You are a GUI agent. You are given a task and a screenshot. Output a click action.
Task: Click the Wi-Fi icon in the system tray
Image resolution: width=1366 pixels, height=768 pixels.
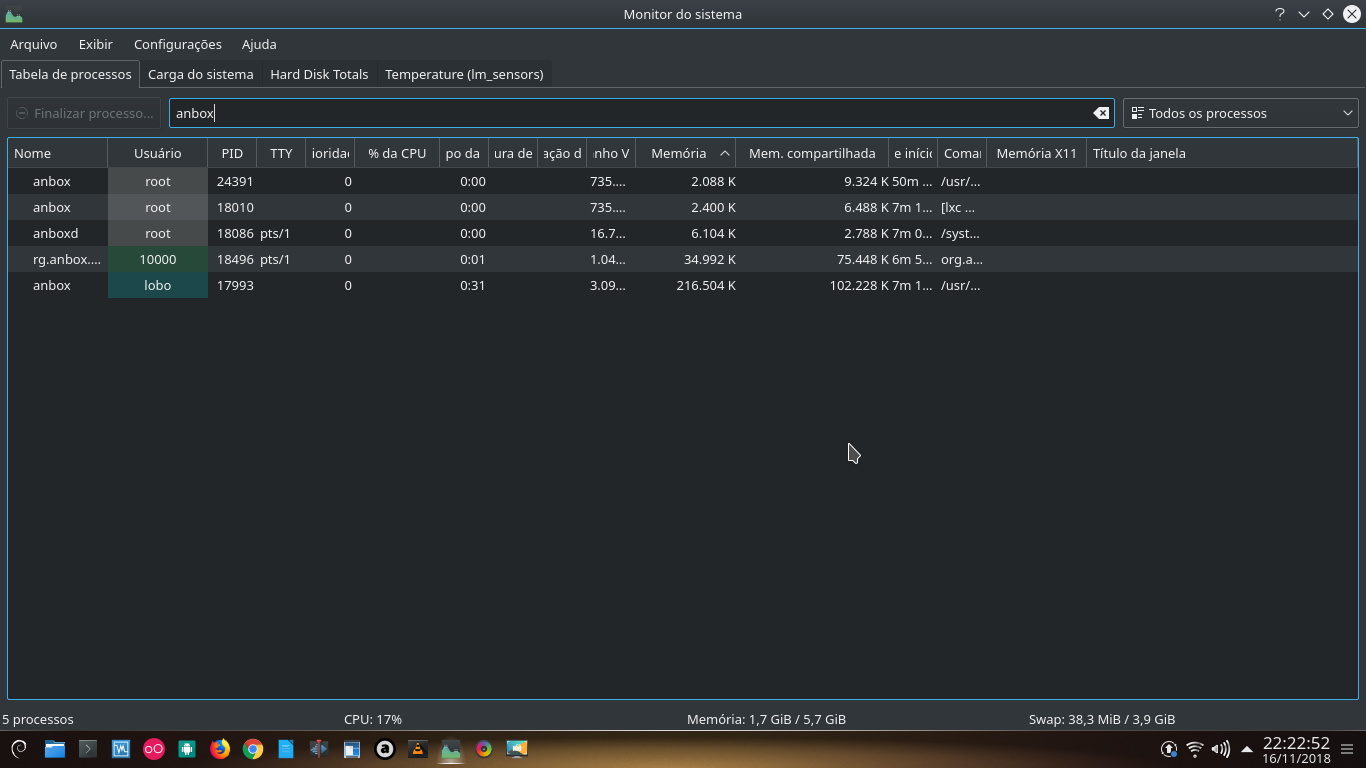click(1194, 748)
